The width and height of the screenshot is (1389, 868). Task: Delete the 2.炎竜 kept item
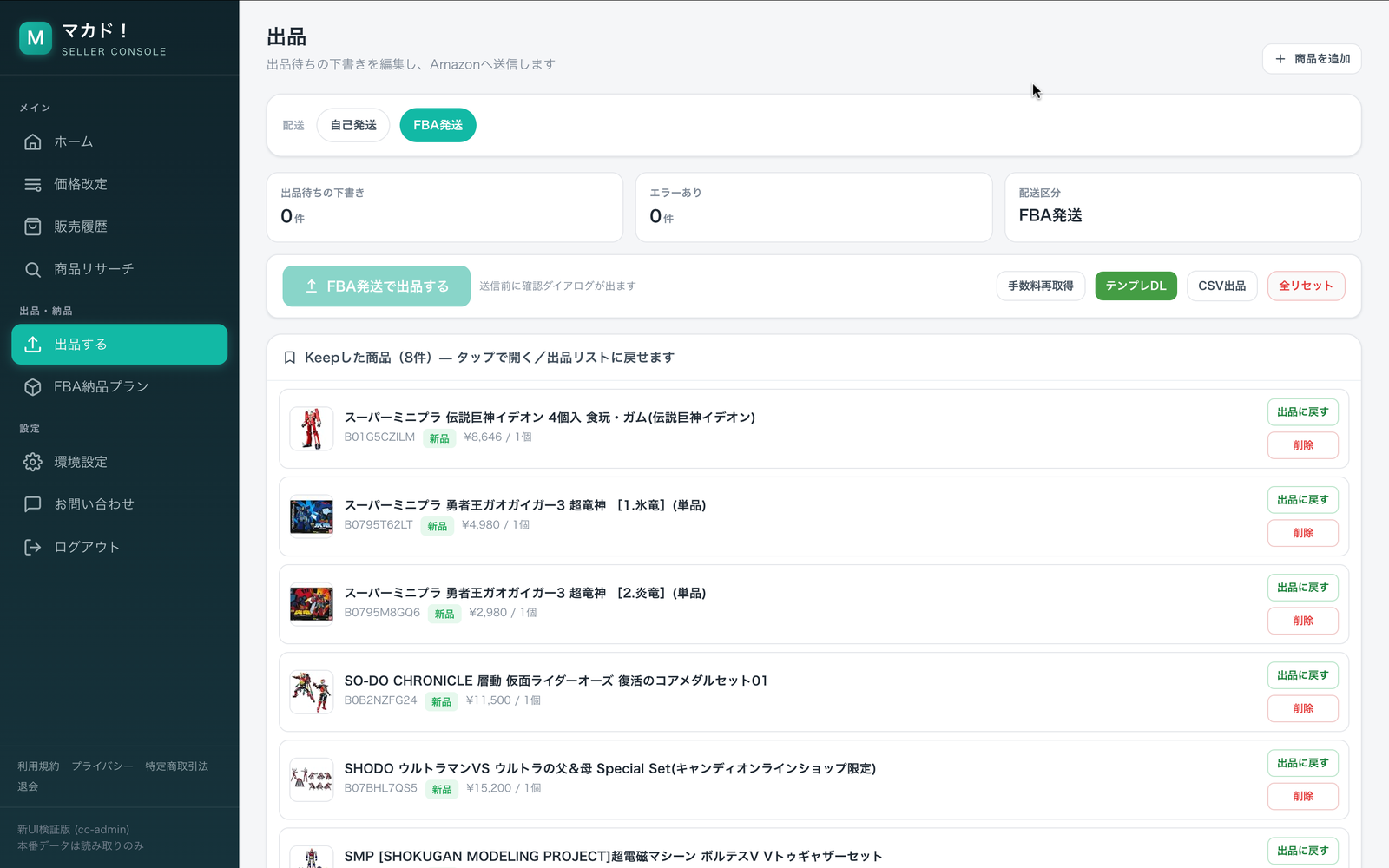1302,621
